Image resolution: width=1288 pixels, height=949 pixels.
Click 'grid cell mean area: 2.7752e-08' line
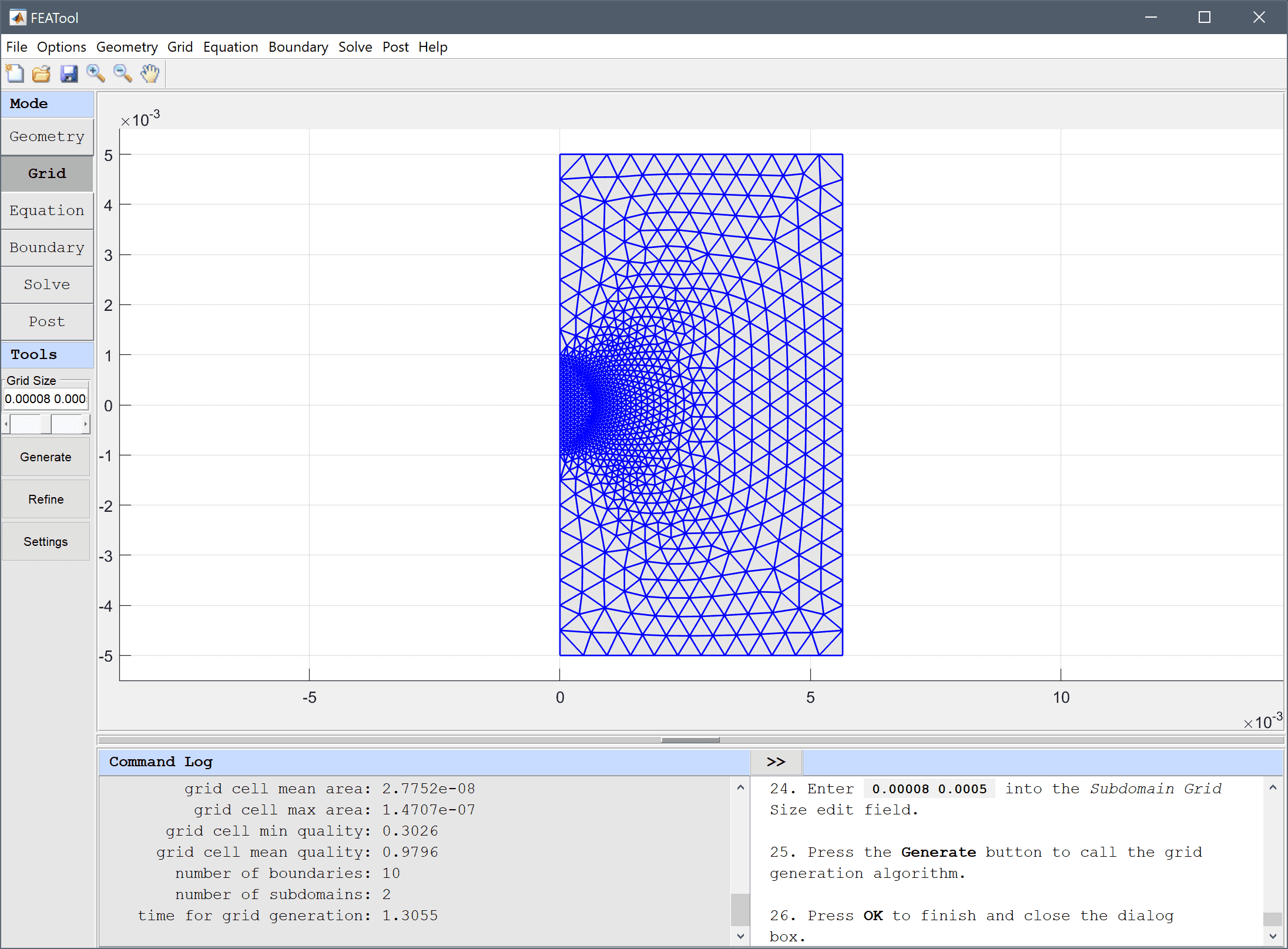click(330, 789)
